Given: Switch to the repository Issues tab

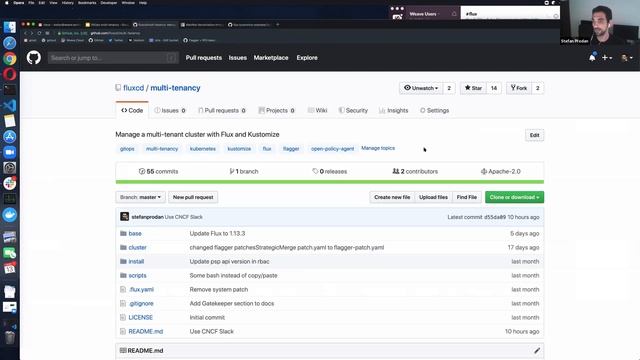Looking at the screenshot, I should click(170, 110).
